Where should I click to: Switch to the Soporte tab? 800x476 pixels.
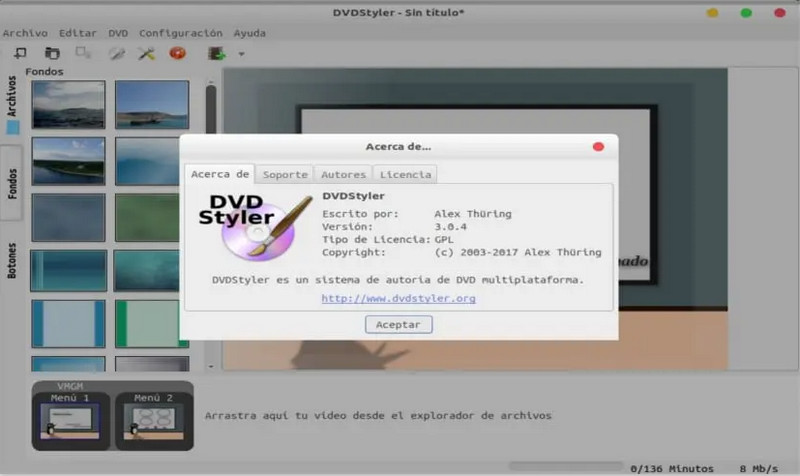tap(285, 174)
